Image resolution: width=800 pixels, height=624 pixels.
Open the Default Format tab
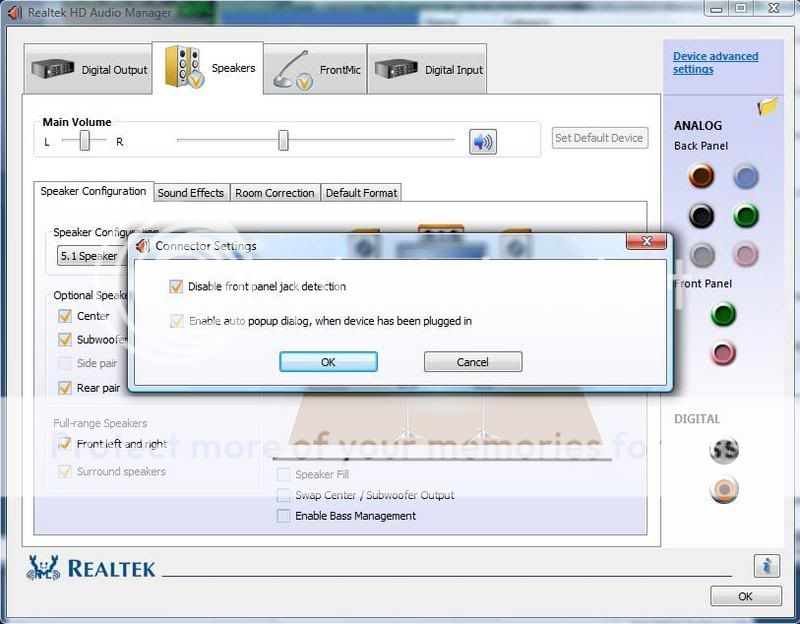click(361, 193)
